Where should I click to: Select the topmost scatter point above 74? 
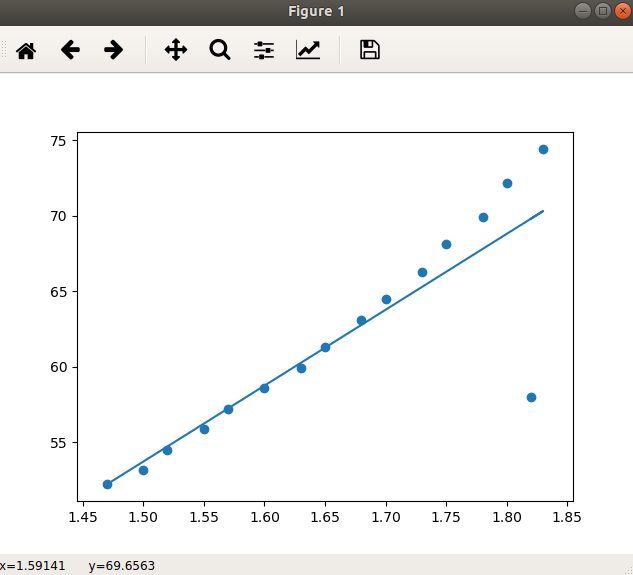pyautogui.click(x=543, y=149)
